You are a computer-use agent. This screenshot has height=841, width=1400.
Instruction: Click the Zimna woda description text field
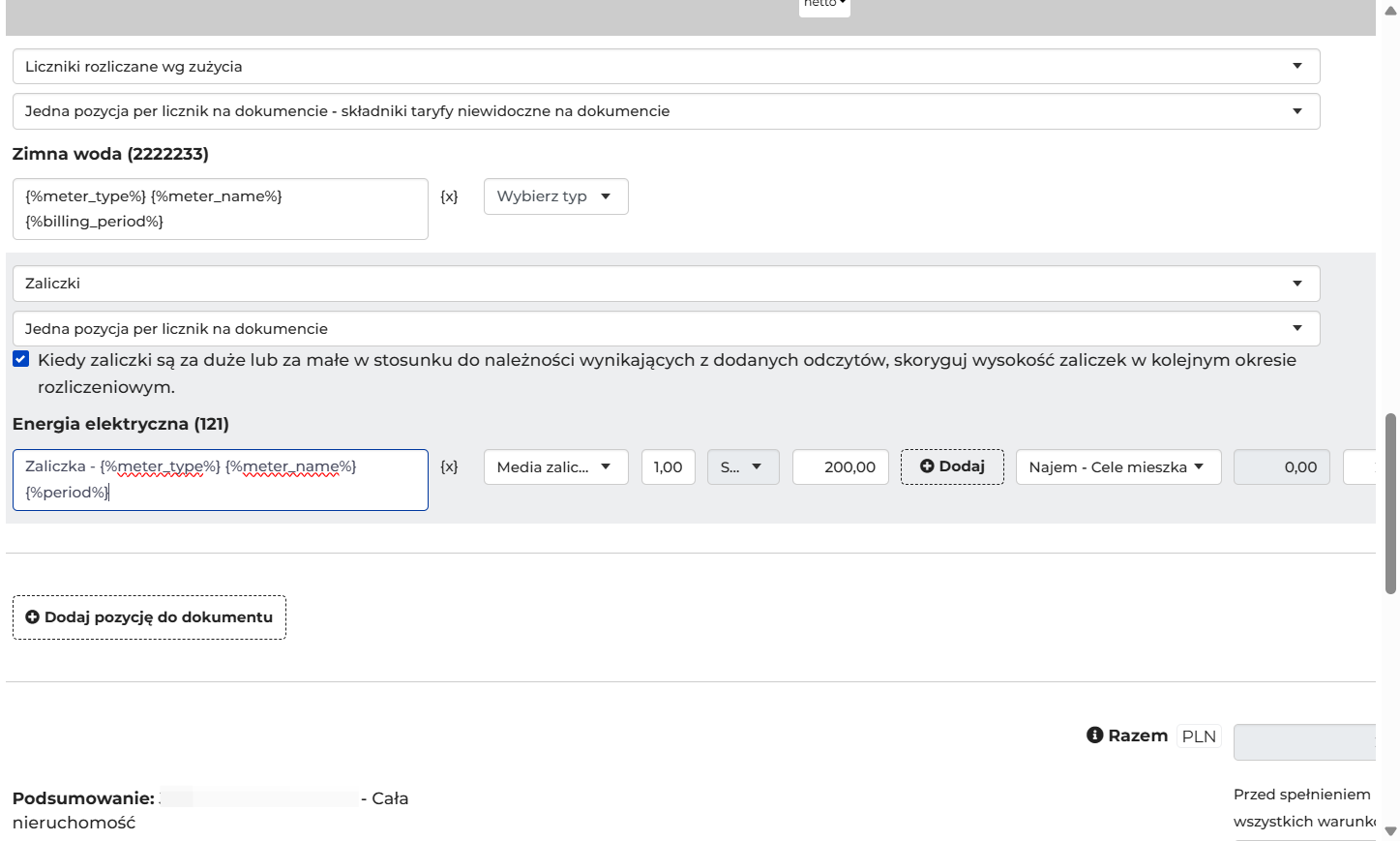[x=221, y=209]
